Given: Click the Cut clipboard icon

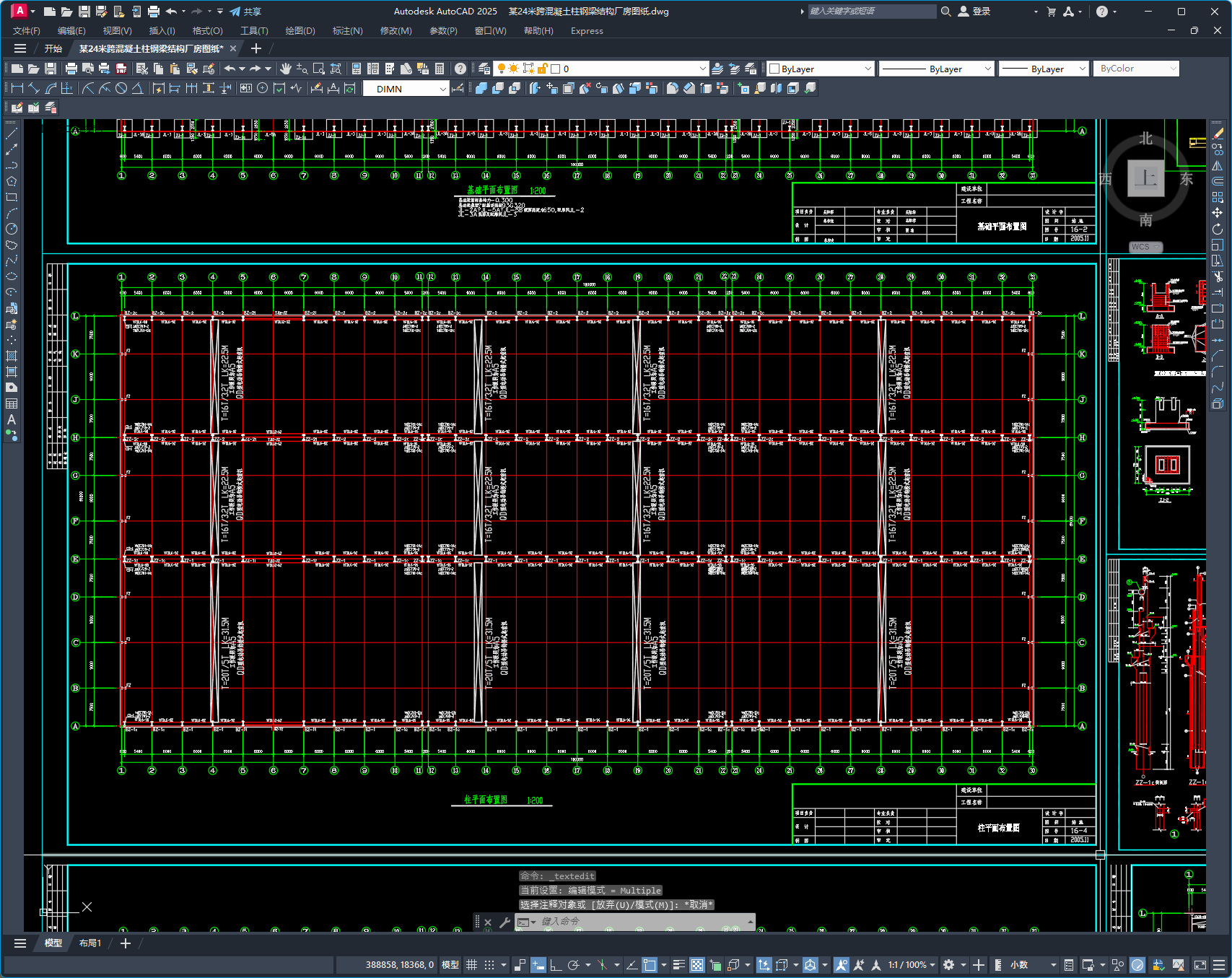Looking at the screenshot, I should (x=142, y=69).
